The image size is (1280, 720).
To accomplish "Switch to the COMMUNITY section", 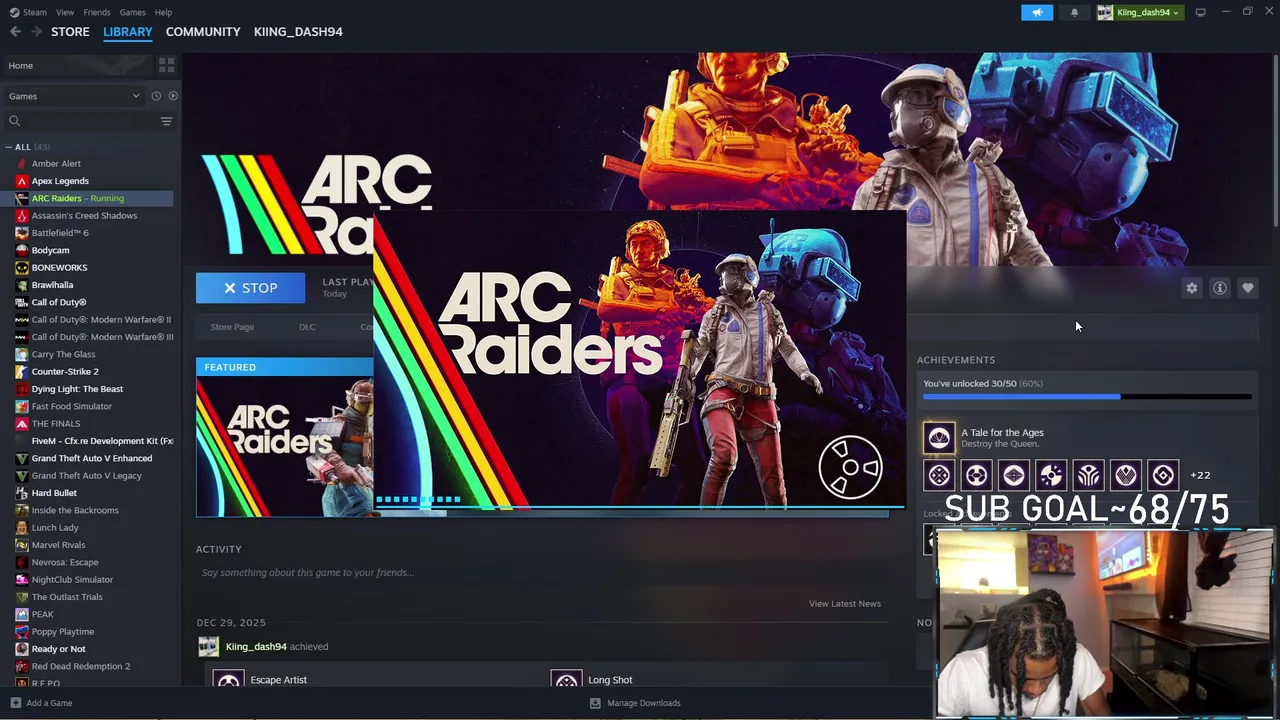I will tap(203, 32).
